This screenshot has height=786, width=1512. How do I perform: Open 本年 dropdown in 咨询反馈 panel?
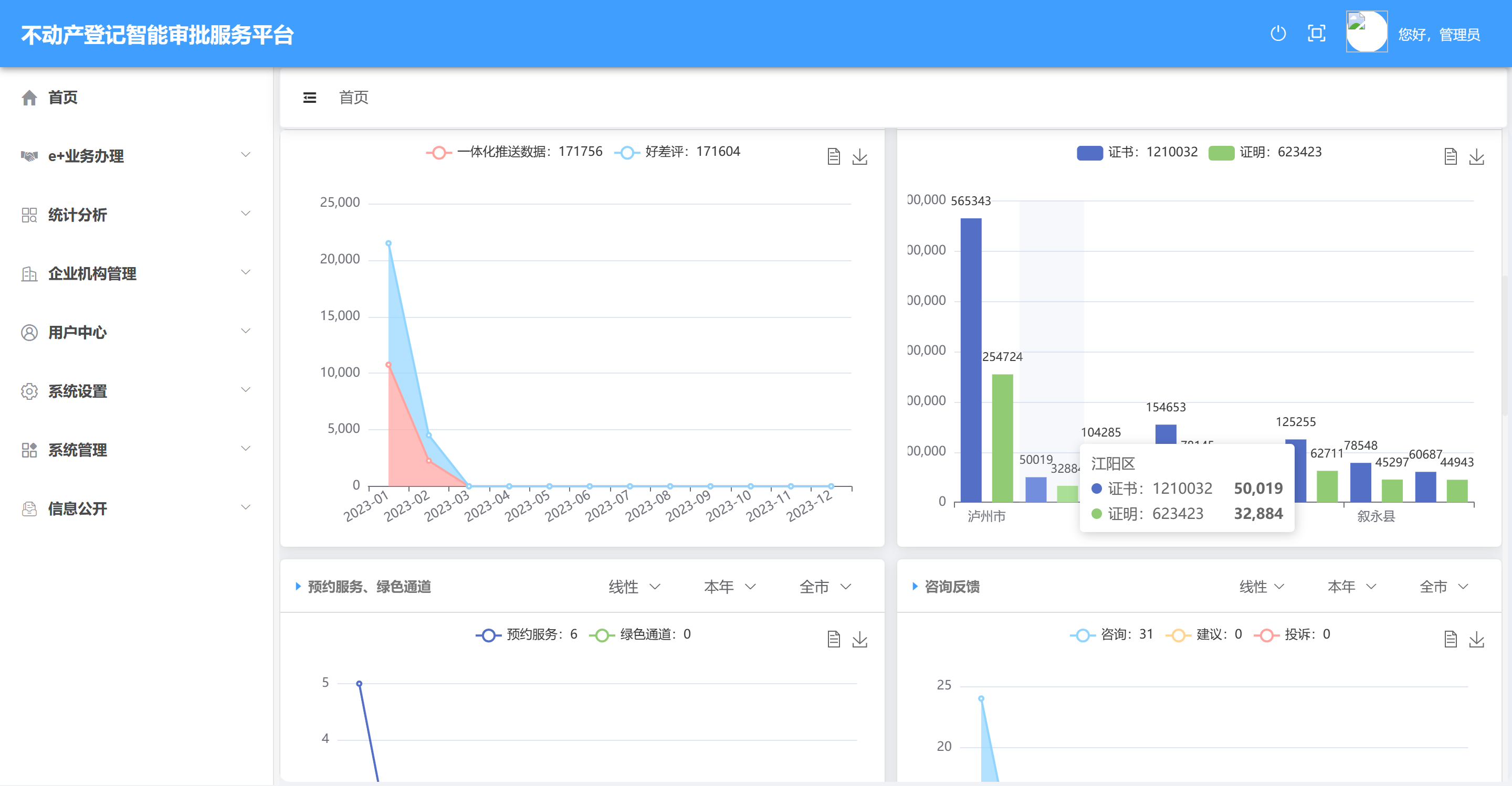1351,587
